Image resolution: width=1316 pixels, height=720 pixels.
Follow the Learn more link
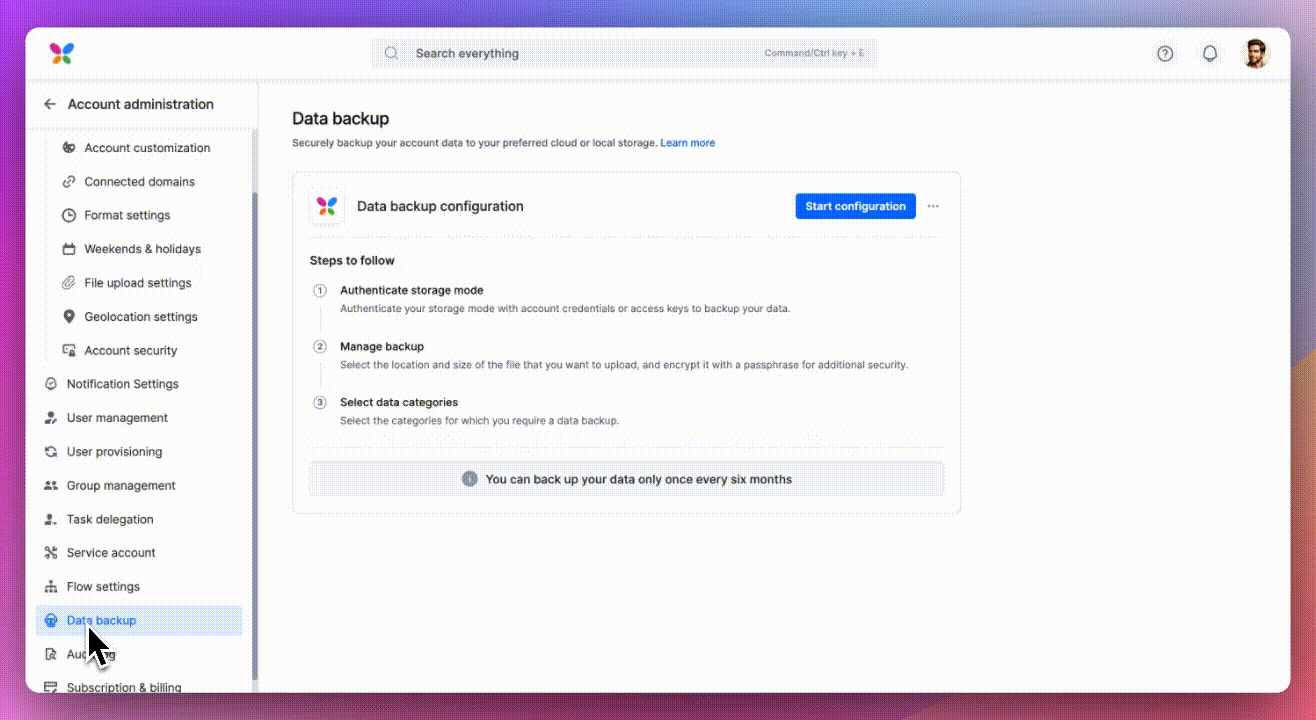[687, 143]
